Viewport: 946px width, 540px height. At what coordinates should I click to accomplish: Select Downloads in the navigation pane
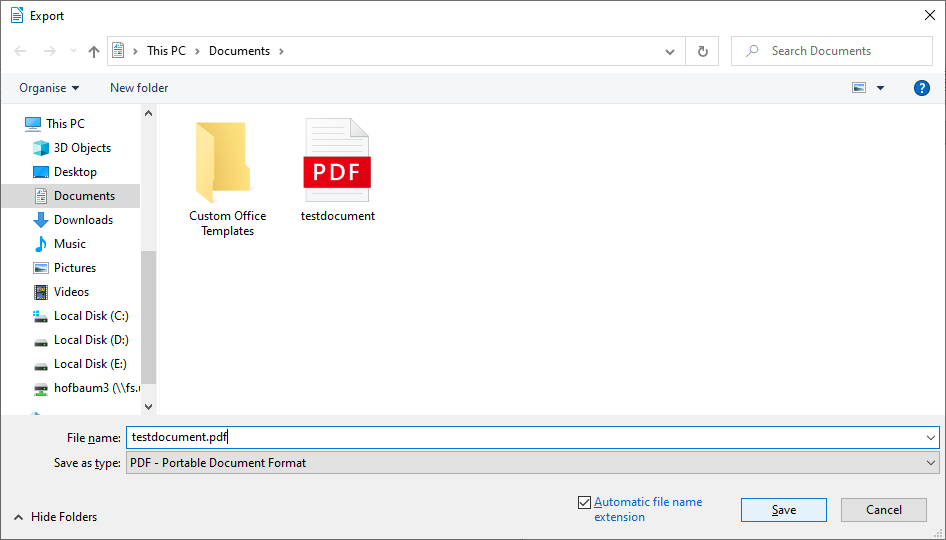click(x=83, y=220)
